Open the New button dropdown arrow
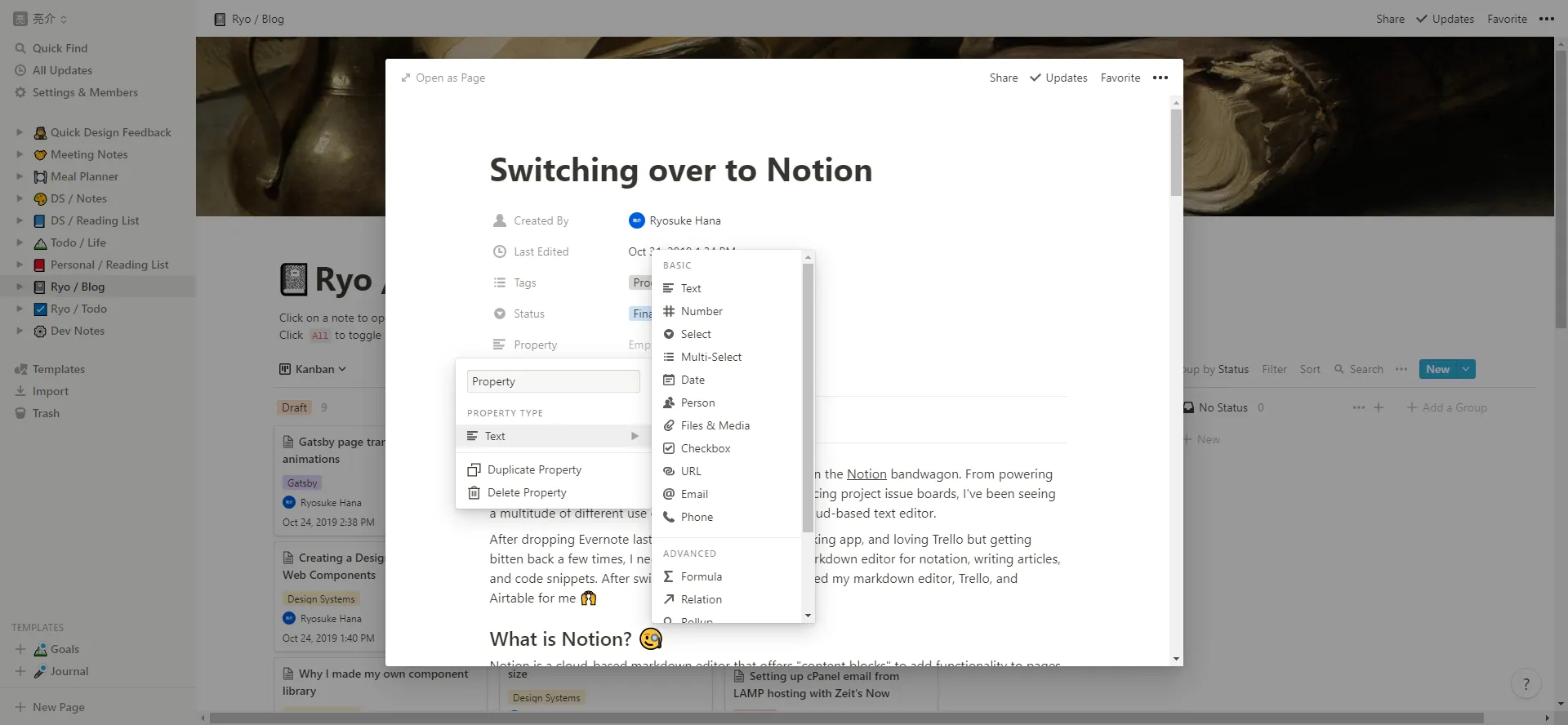This screenshot has height=725, width=1568. pyautogui.click(x=1466, y=369)
